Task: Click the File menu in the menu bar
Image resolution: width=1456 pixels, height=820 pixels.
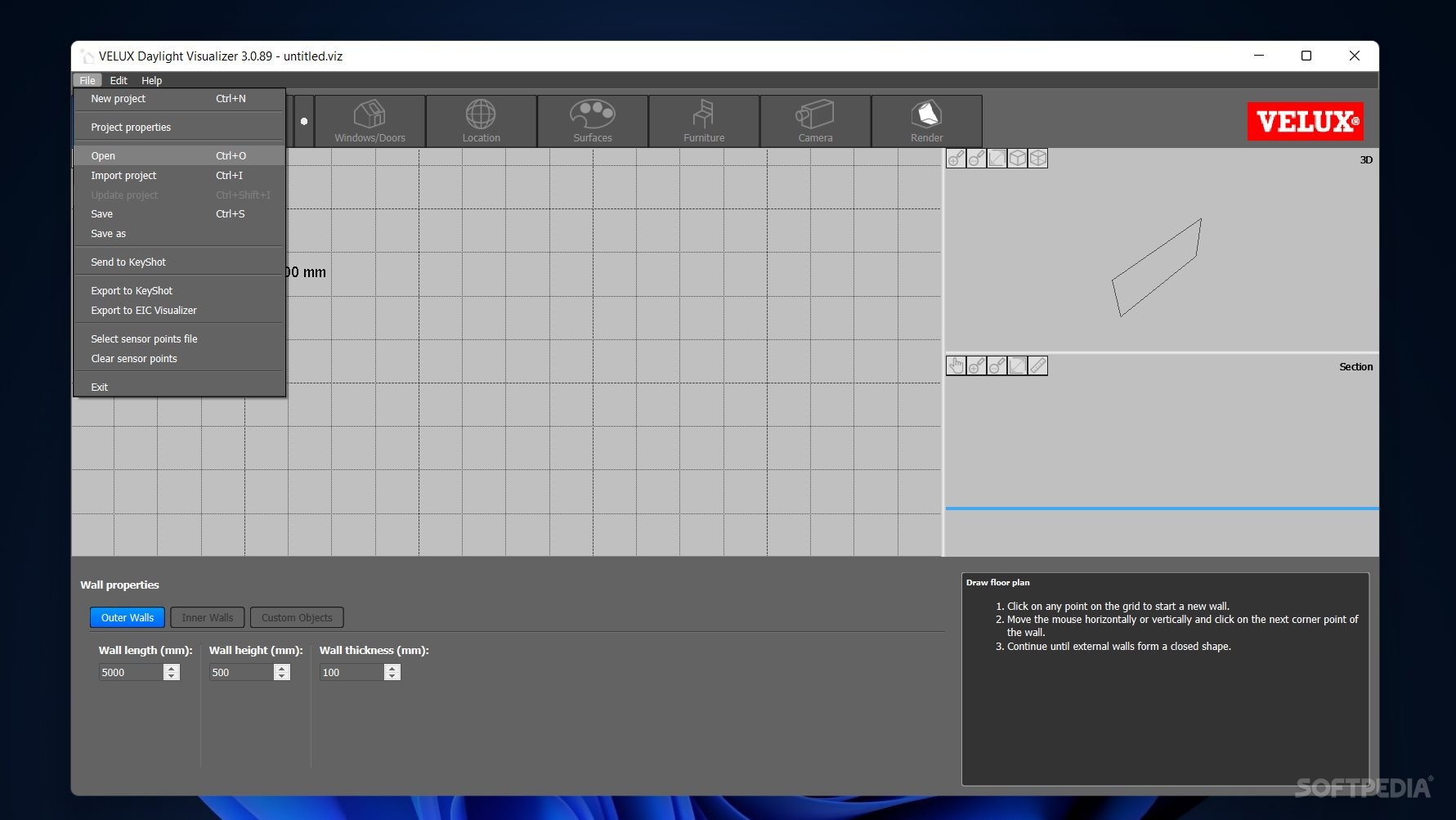Action: point(87,80)
